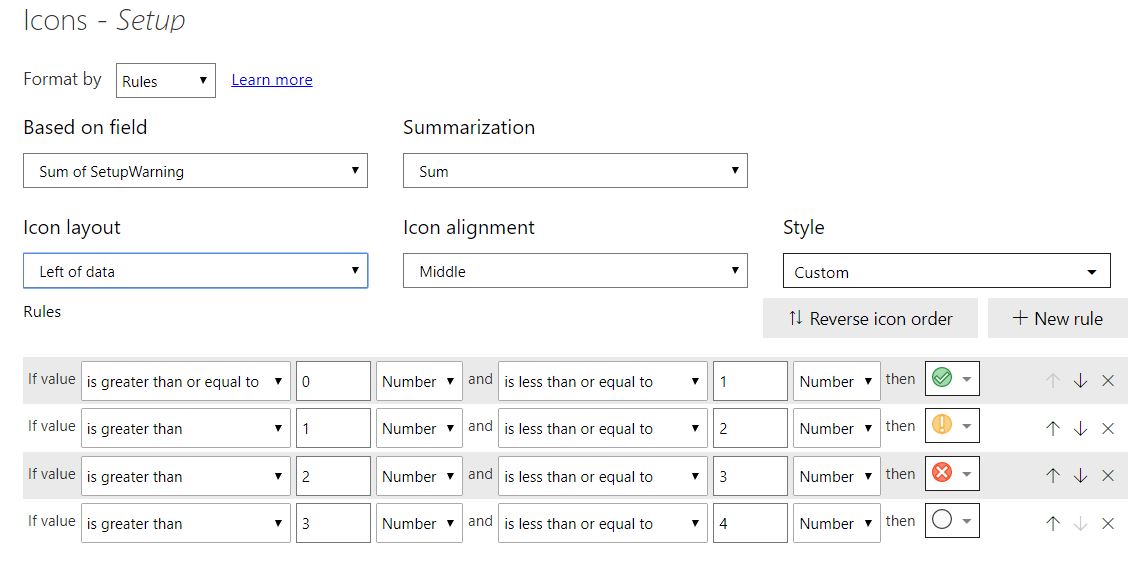Open the Icon alignment Middle dropdown
This screenshot has width=1148, height=564.
click(x=575, y=271)
